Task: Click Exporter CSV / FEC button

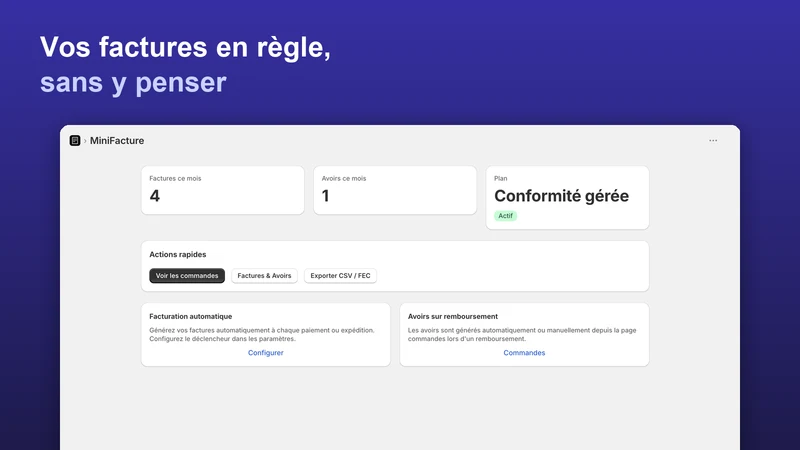Action: [x=340, y=276]
